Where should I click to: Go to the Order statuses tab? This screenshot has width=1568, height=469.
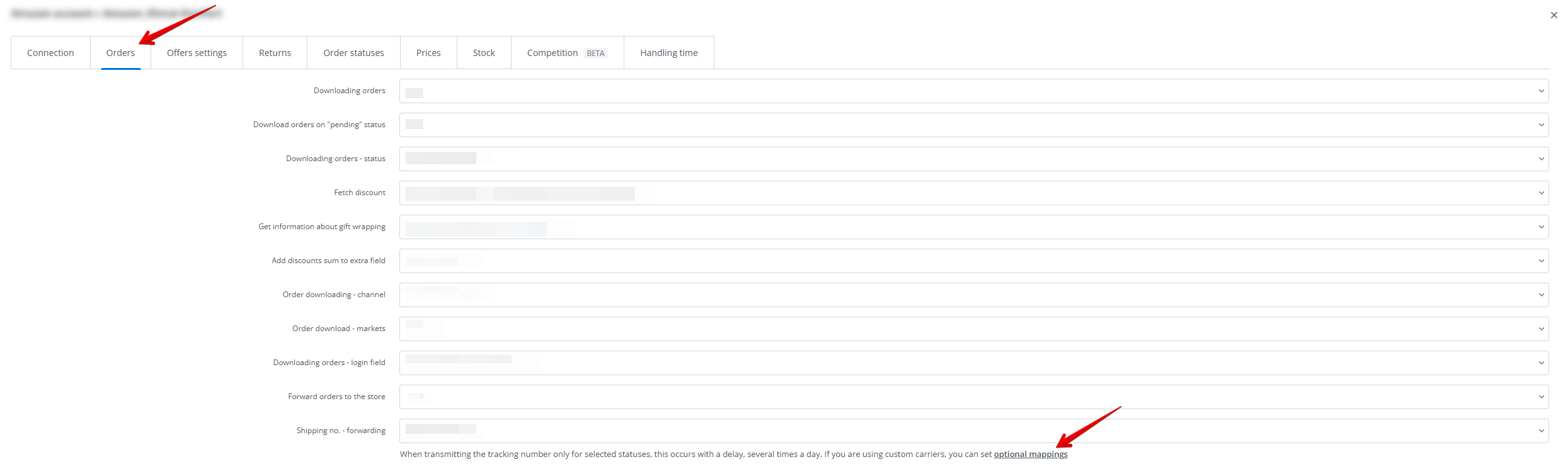tap(353, 53)
